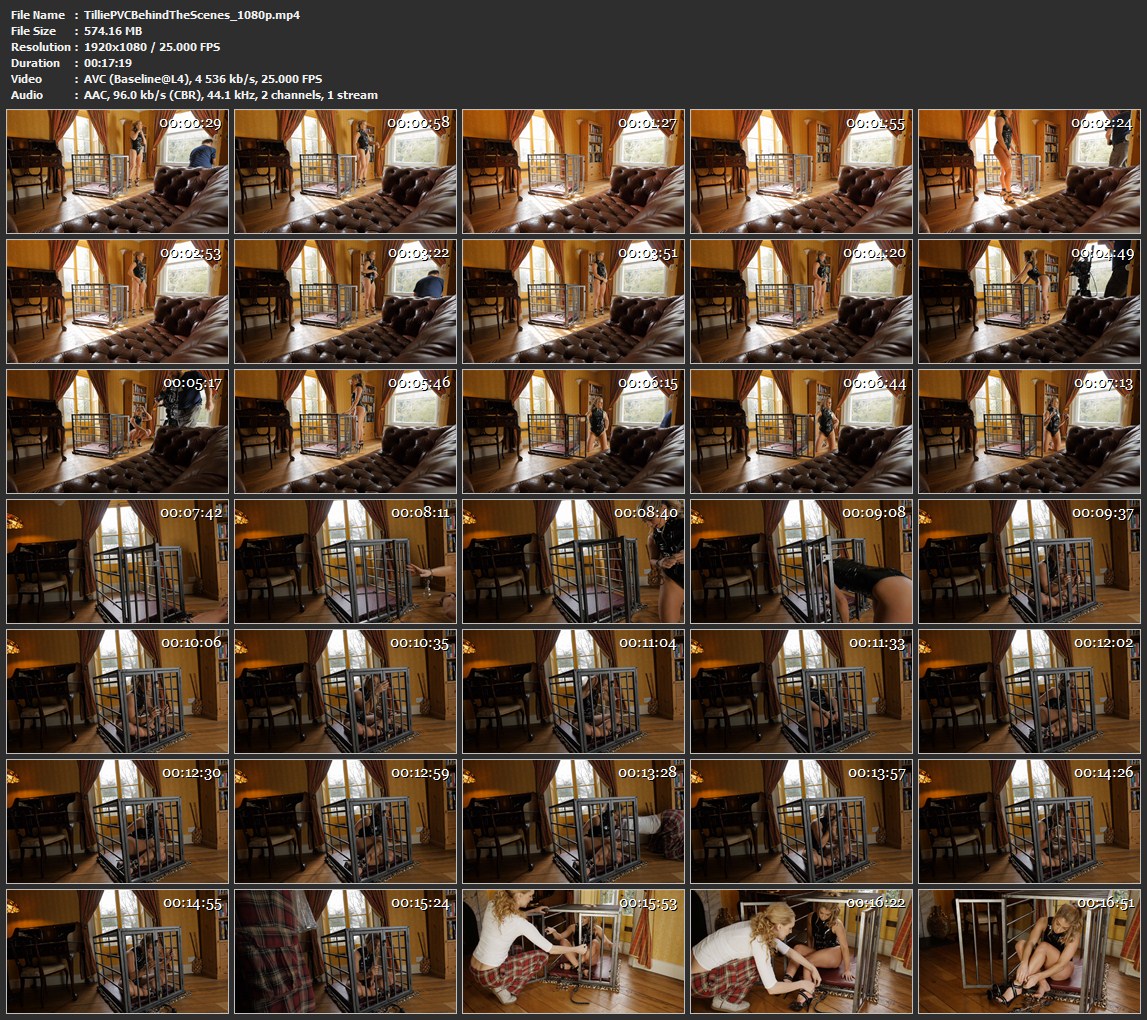Screen dimensions: 1147x1020
Task: Click the 00:09:08 thumbnail
Action: point(802,561)
